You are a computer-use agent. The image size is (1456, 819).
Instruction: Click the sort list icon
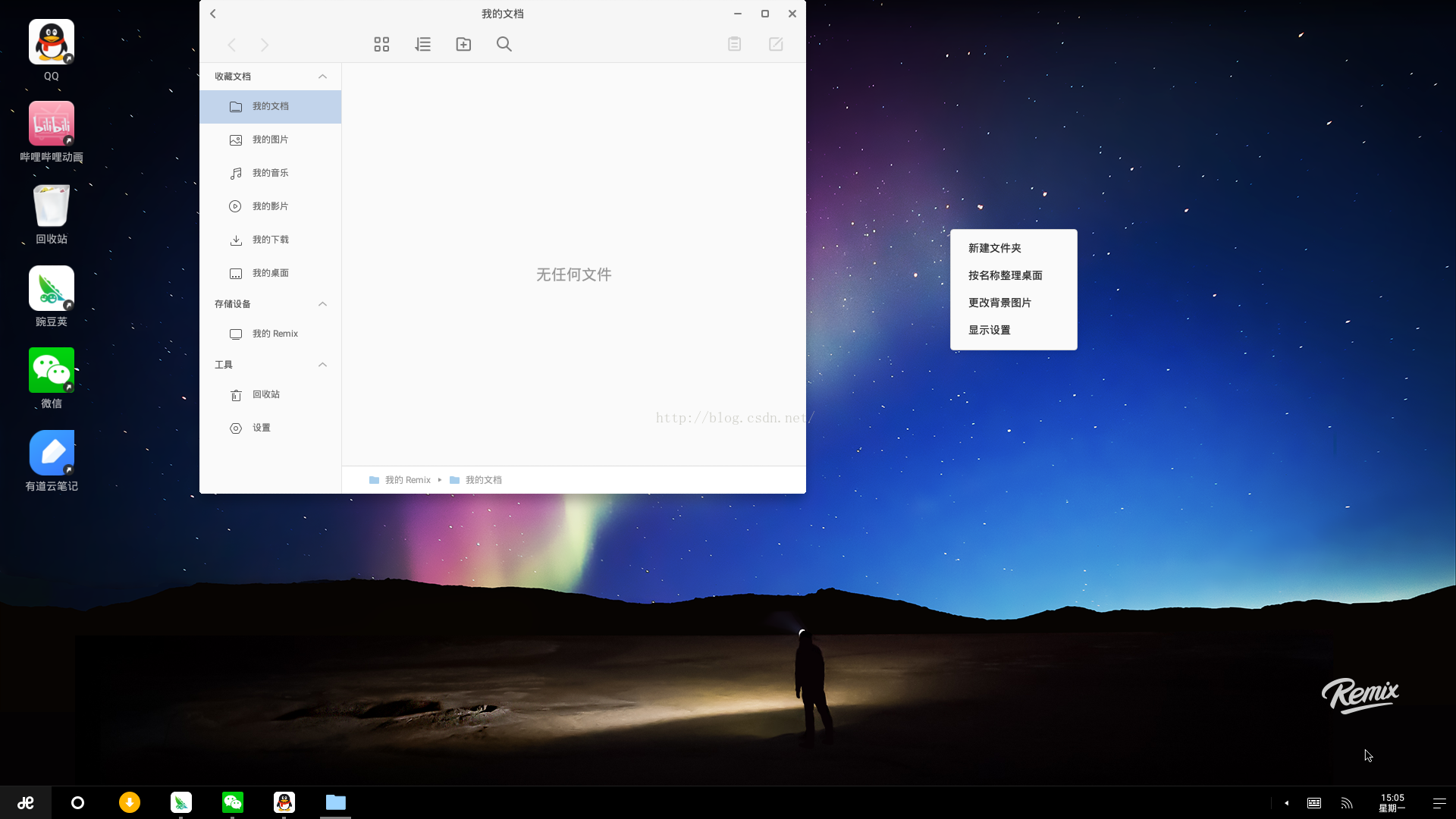tap(422, 45)
